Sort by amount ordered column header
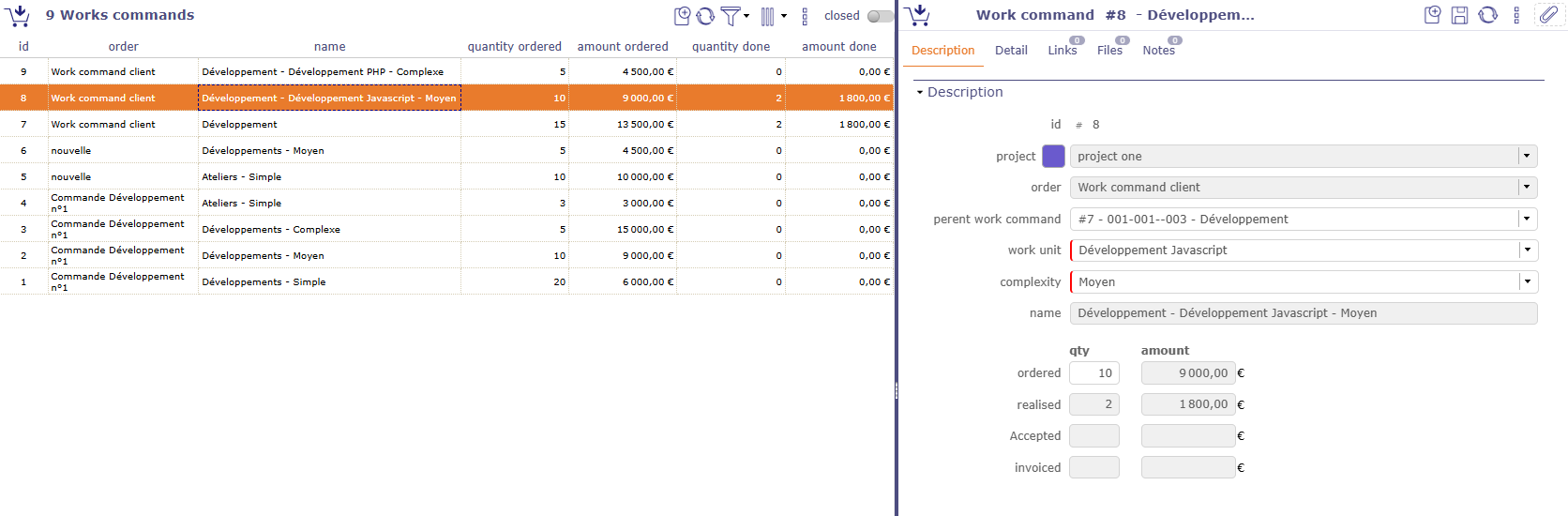1568x516 pixels. (623, 46)
